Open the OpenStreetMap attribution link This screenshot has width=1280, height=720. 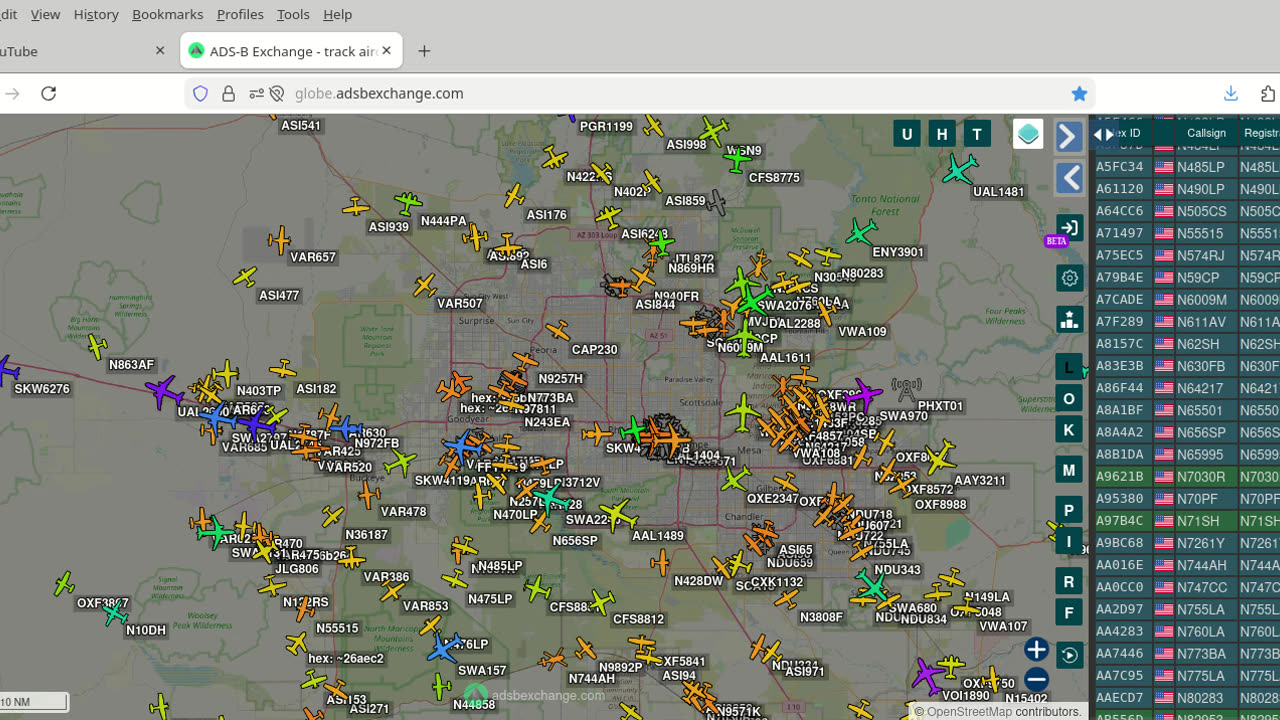point(968,712)
